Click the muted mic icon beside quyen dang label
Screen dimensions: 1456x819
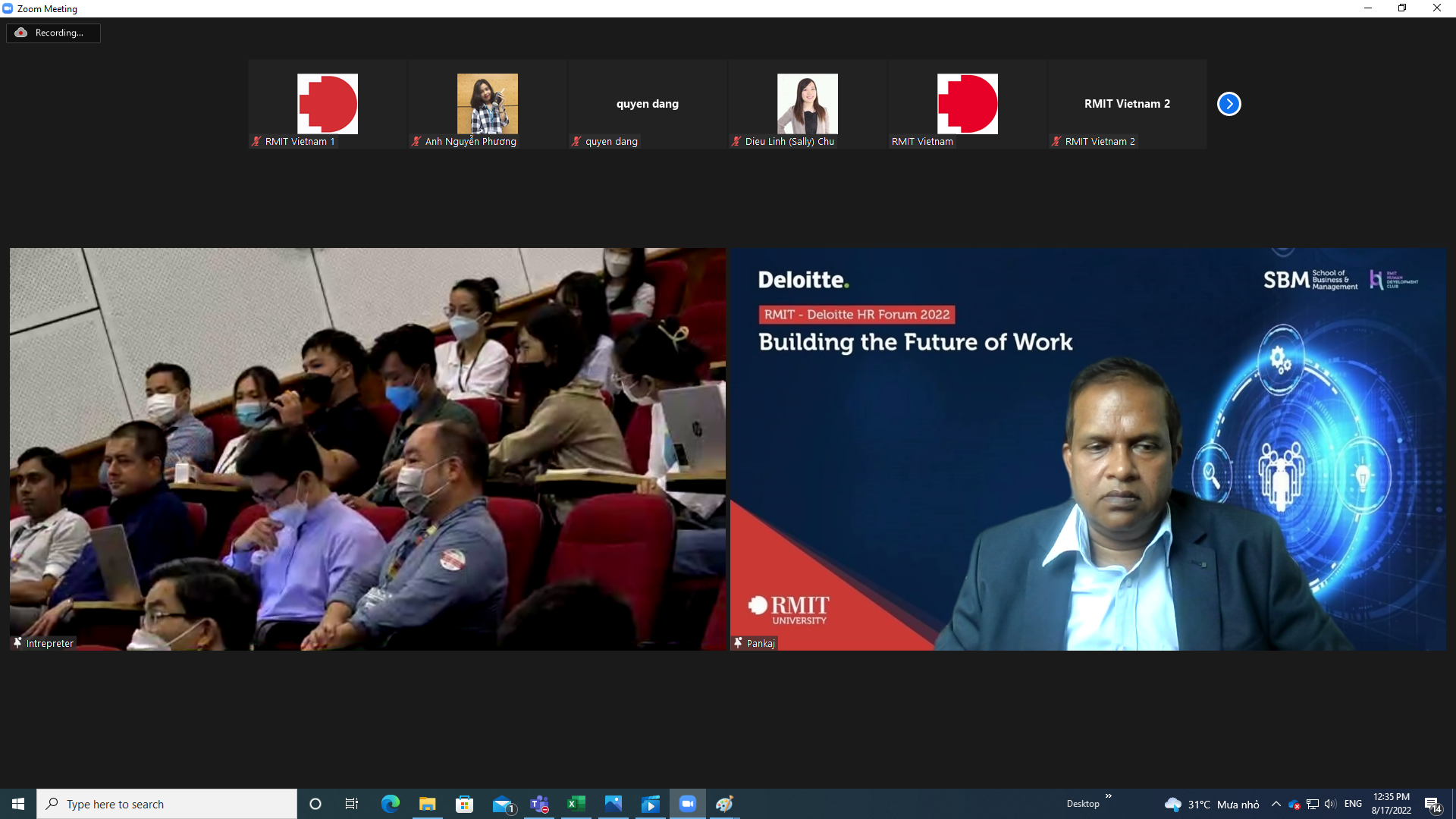[x=576, y=141]
